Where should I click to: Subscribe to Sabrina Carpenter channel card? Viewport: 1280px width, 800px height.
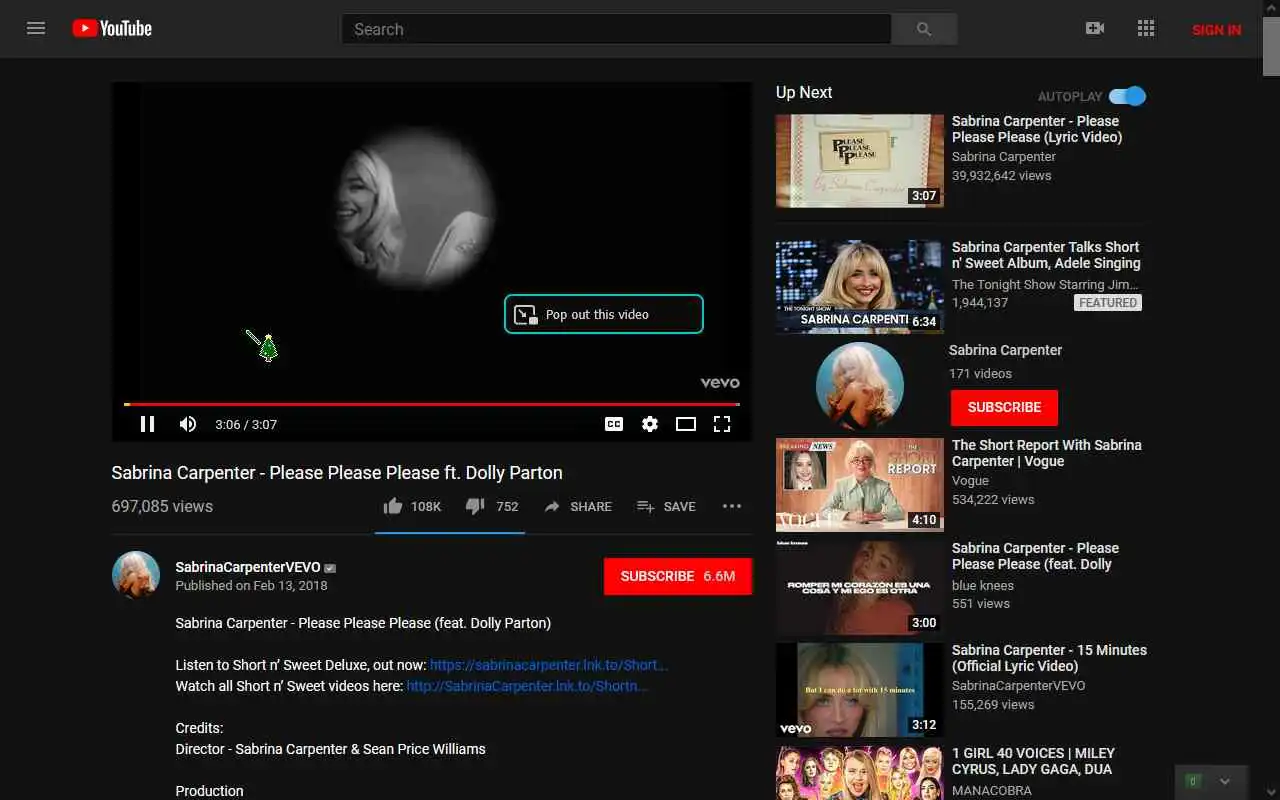(x=1004, y=407)
